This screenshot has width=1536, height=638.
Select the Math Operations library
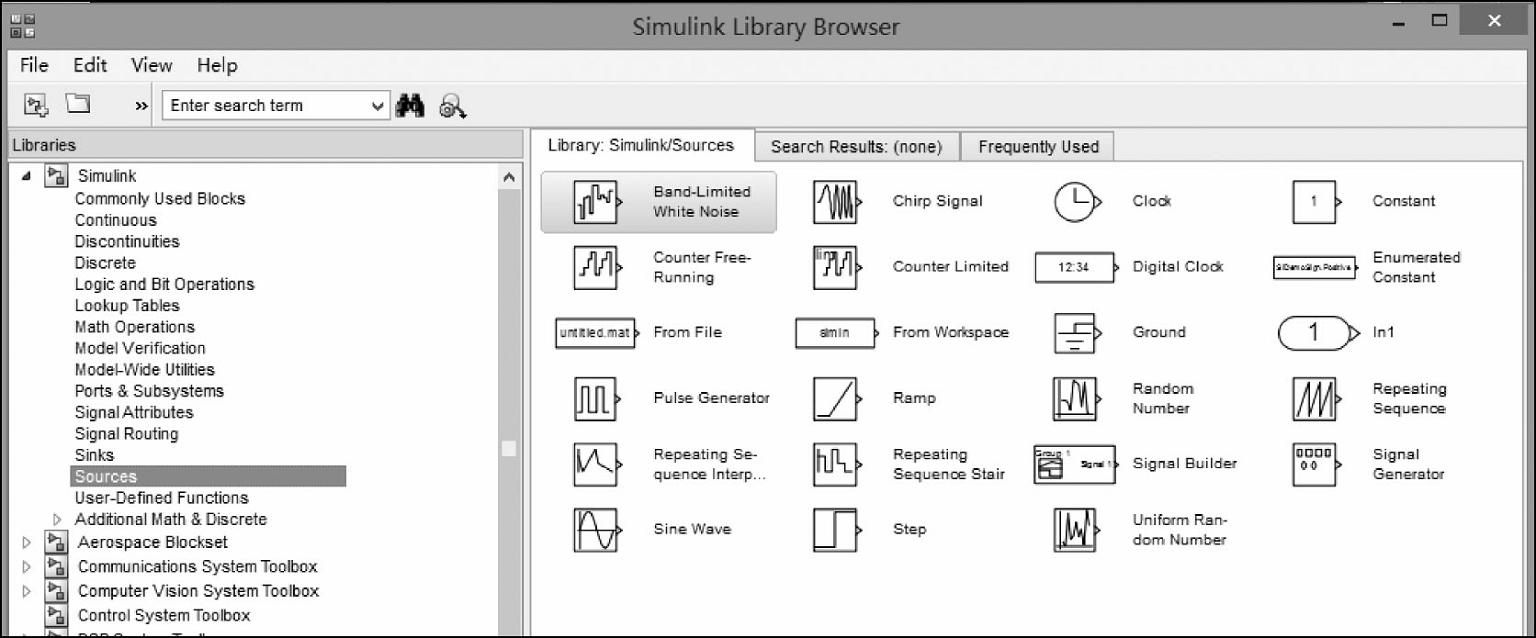(x=135, y=327)
